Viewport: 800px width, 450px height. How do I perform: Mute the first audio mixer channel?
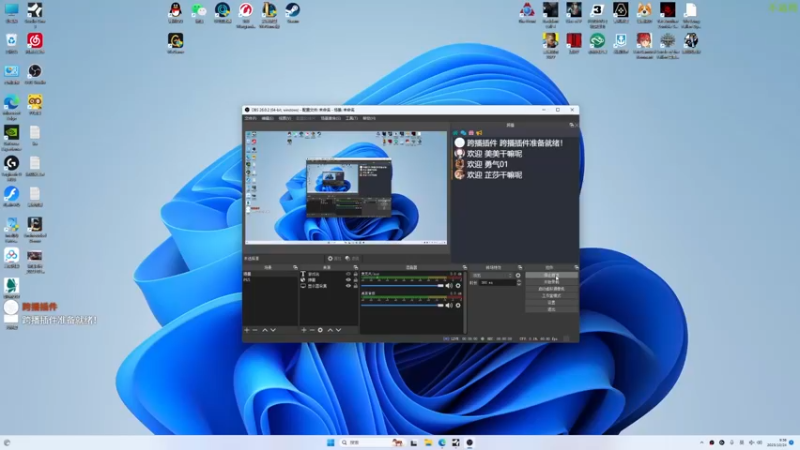point(449,286)
